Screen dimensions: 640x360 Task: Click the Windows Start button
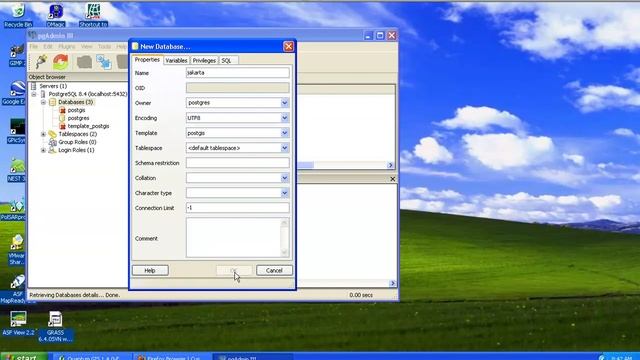coord(24,357)
